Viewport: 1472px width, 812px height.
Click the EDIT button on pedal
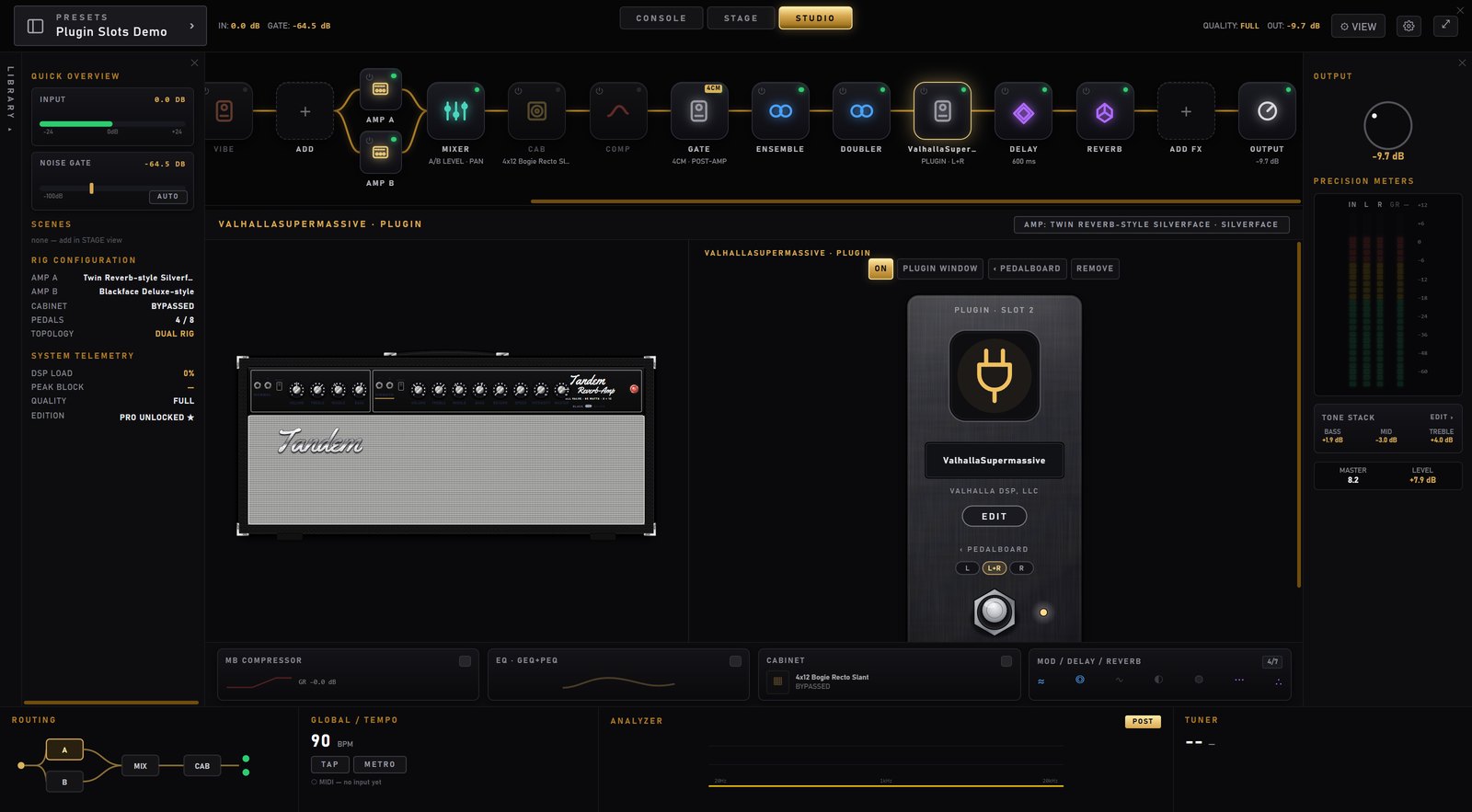[x=995, y=517]
